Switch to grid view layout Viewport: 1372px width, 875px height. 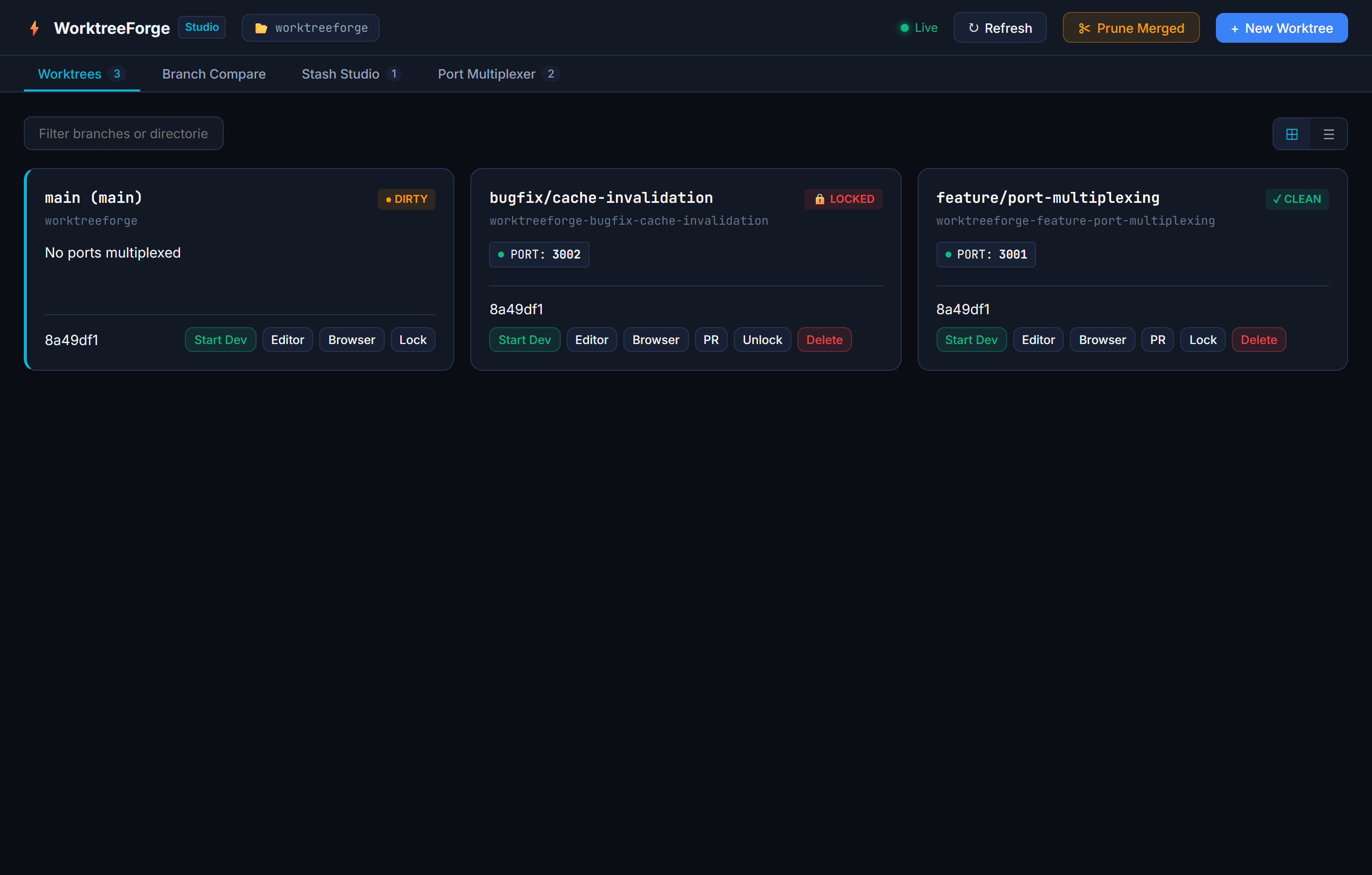coord(1291,134)
